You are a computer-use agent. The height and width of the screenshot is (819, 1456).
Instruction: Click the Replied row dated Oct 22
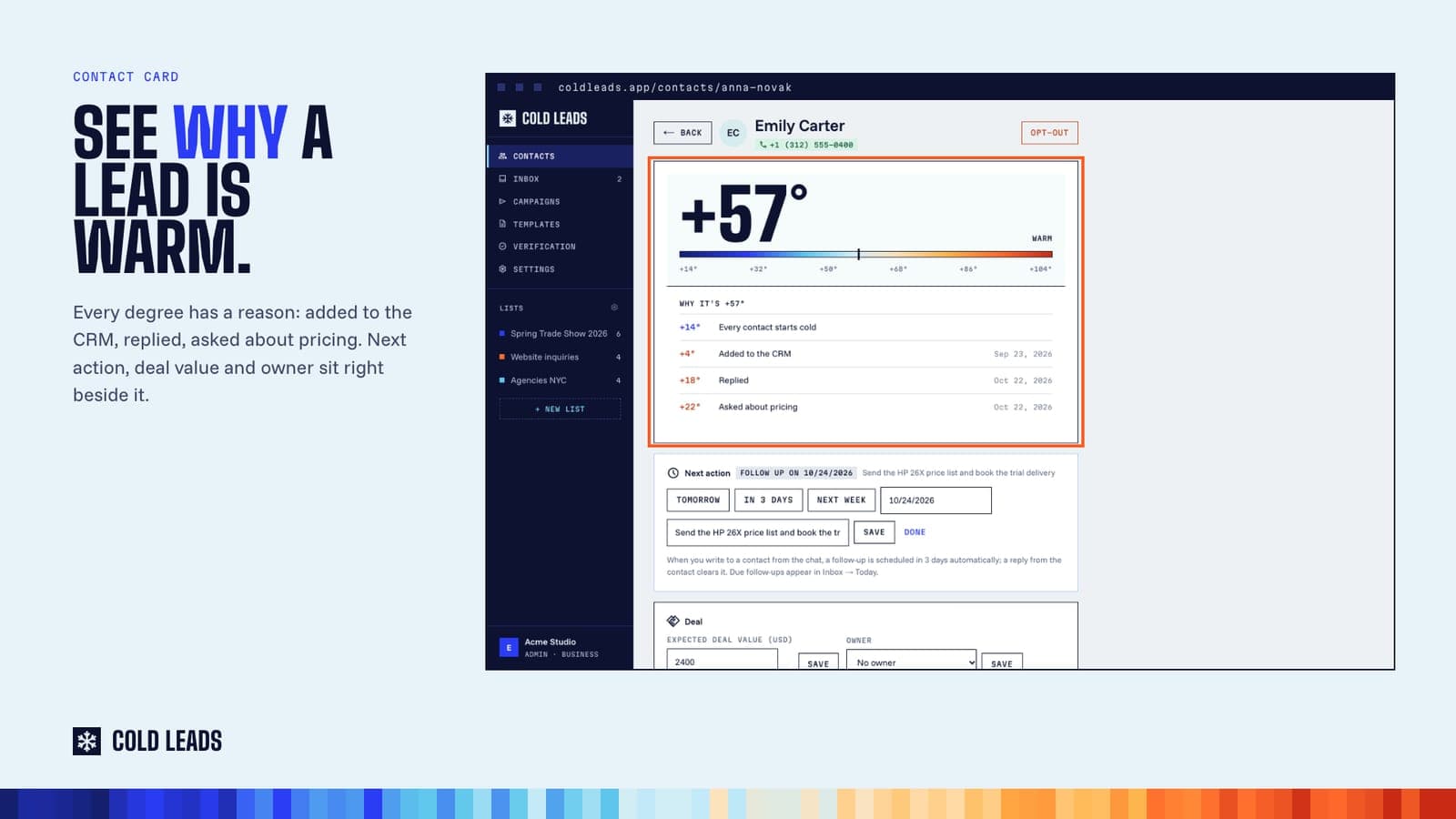pyautogui.click(x=865, y=380)
